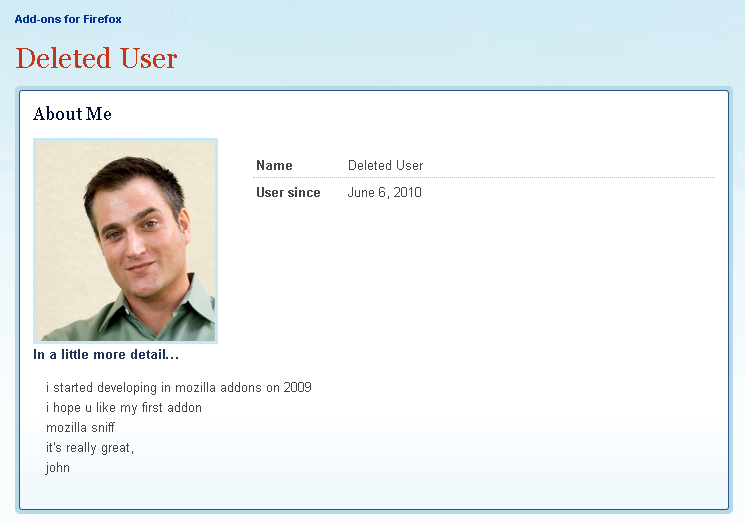Select the User since label
This screenshot has width=745, height=522.
(x=288, y=192)
